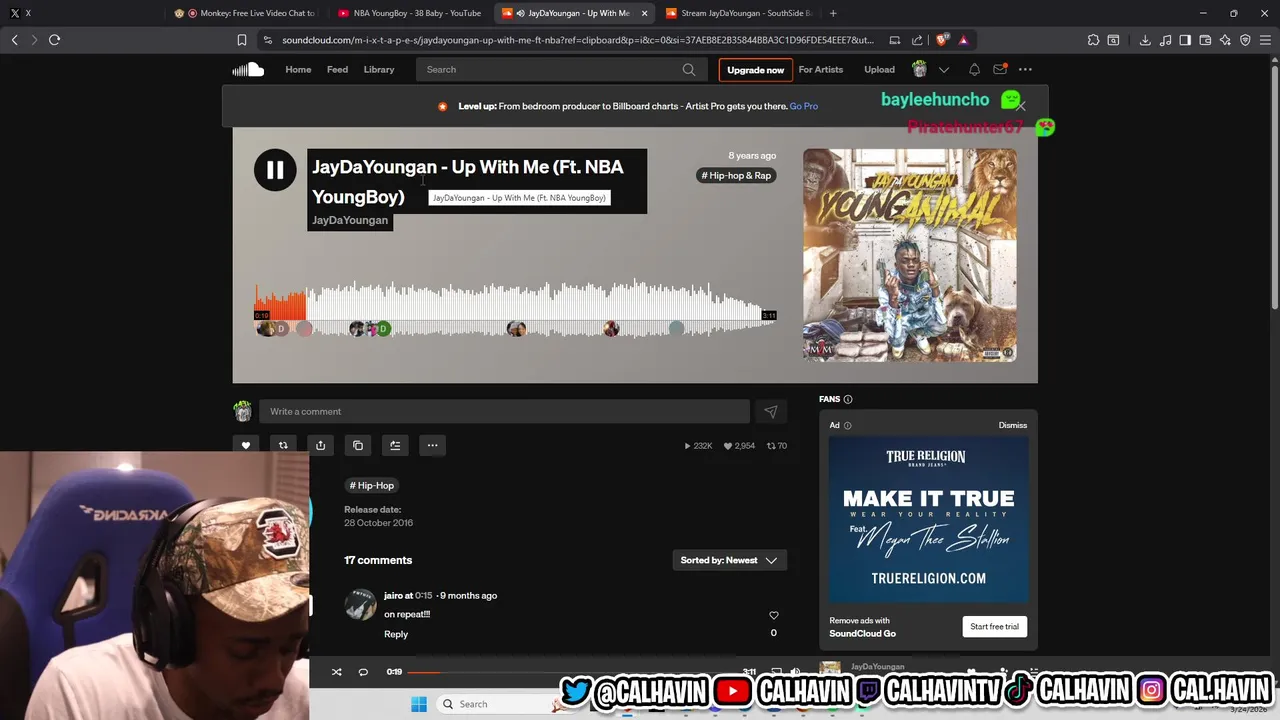
Task: Open the Feed page
Action: pos(337,69)
